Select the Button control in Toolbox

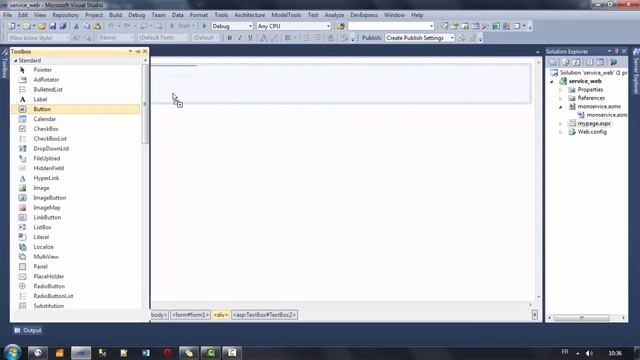point(76,109)
